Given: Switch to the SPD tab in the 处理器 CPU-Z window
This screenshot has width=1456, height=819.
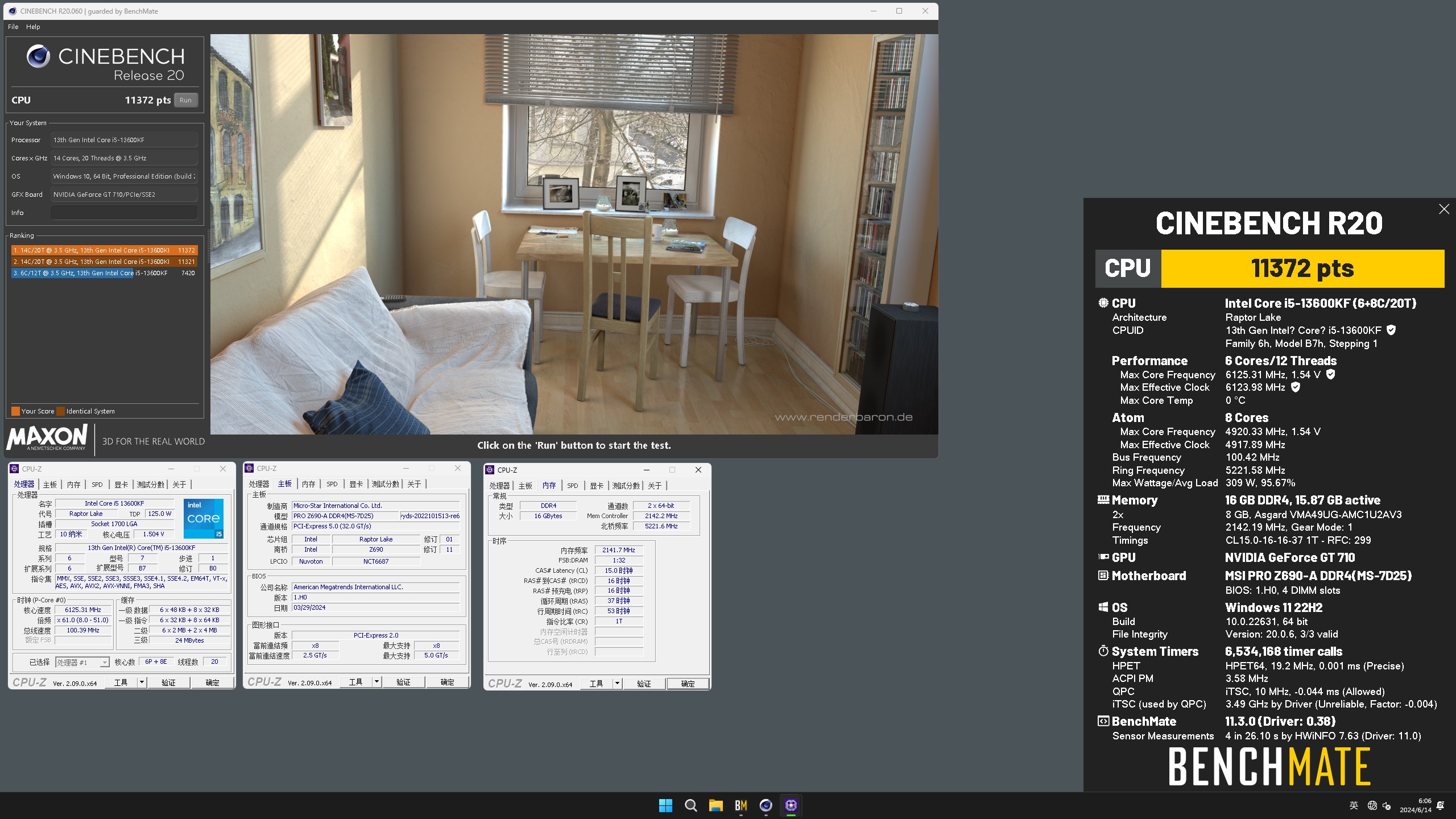Looking at the screenshot, I should point(97,485).
